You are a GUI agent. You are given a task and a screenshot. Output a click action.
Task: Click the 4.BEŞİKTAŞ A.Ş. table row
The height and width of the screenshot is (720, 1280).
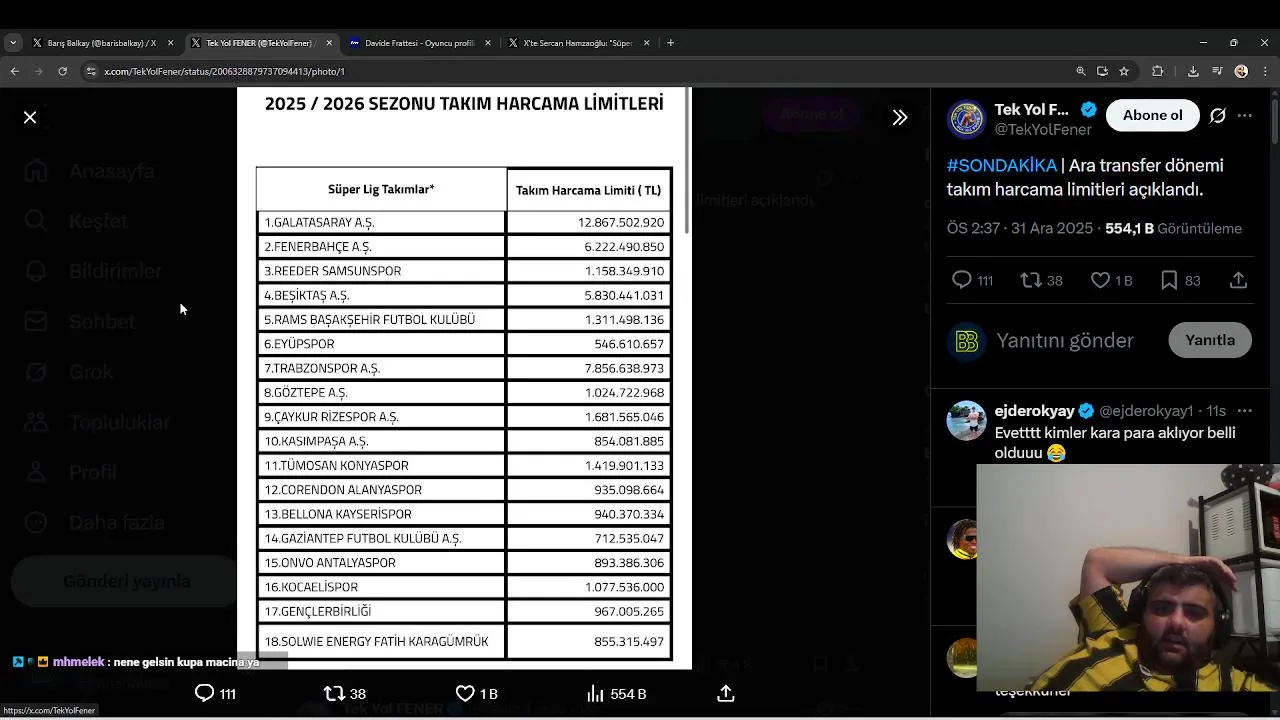[464, 295]
